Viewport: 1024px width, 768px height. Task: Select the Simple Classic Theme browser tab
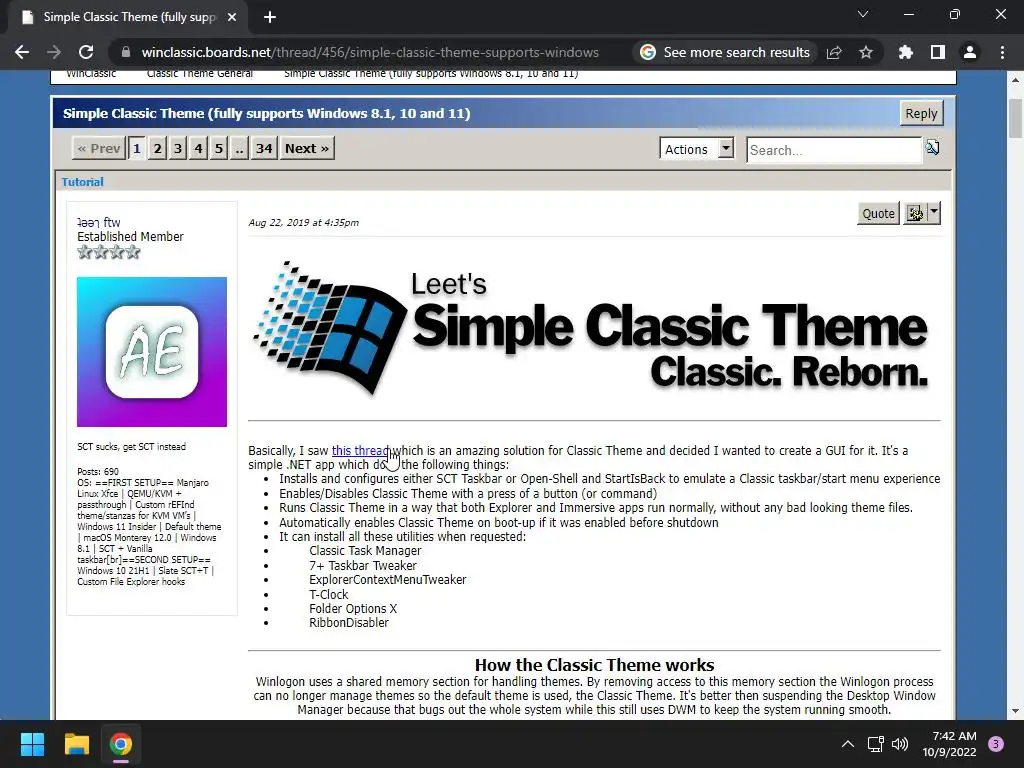click(x=129, y=17)
